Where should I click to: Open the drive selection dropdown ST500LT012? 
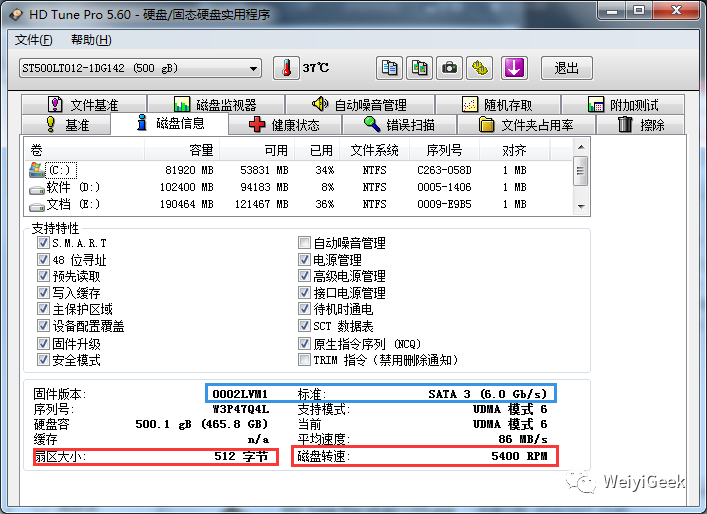pos(140,69)
